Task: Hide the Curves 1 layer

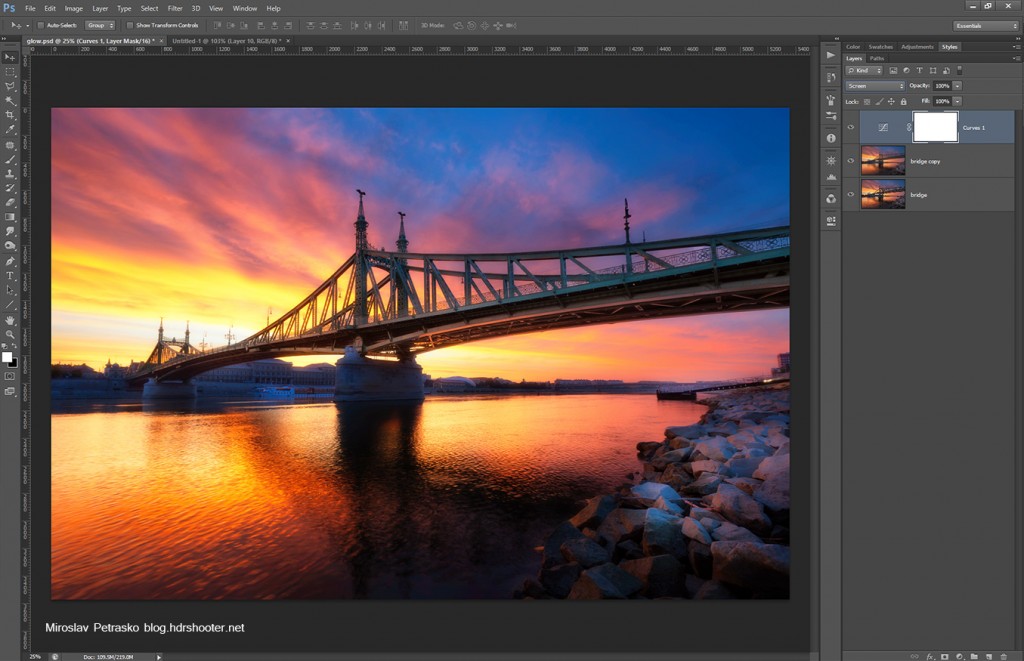Action: (851, 127)
